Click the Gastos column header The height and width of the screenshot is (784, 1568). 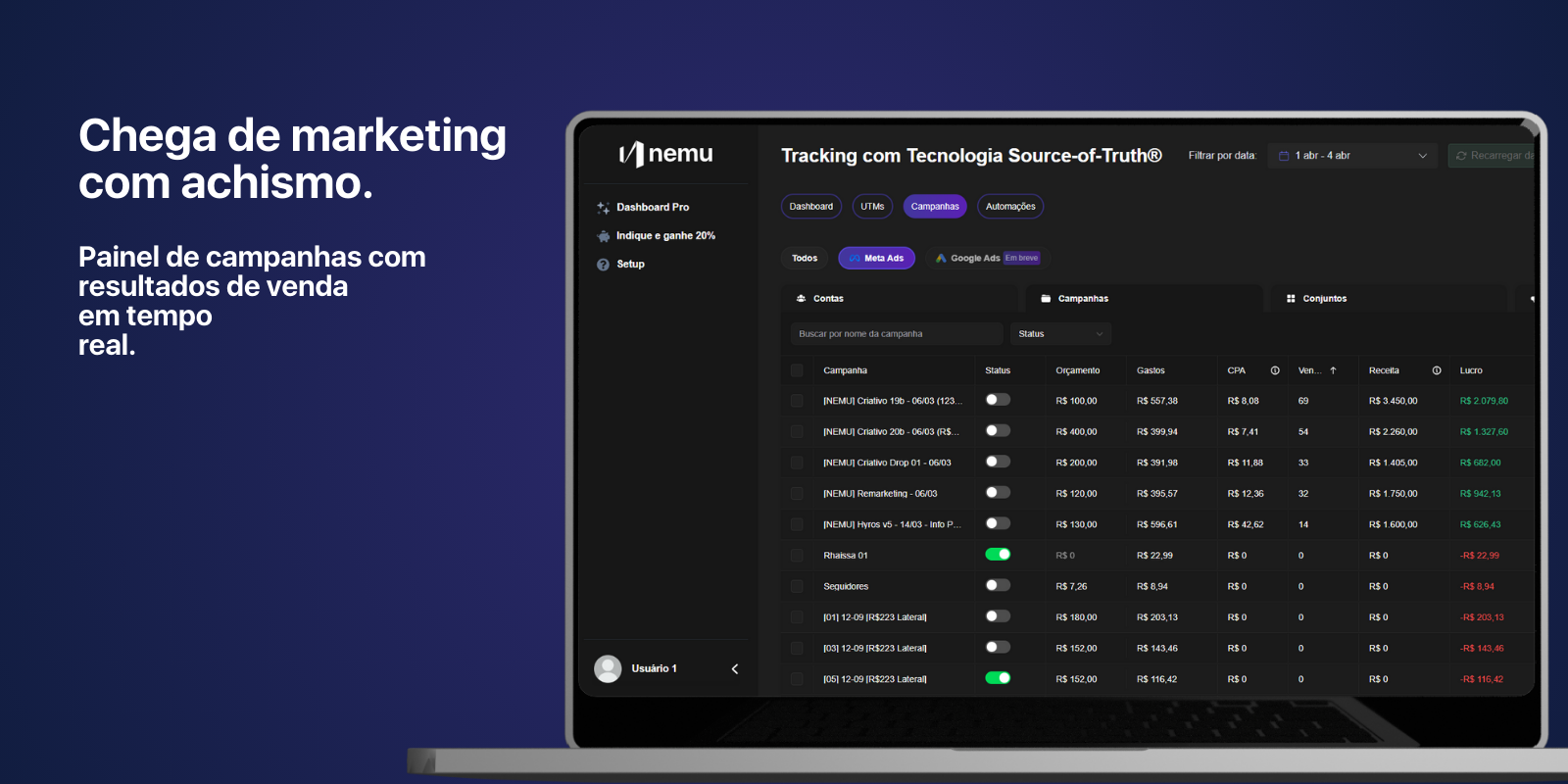[x=1151, y=370]
